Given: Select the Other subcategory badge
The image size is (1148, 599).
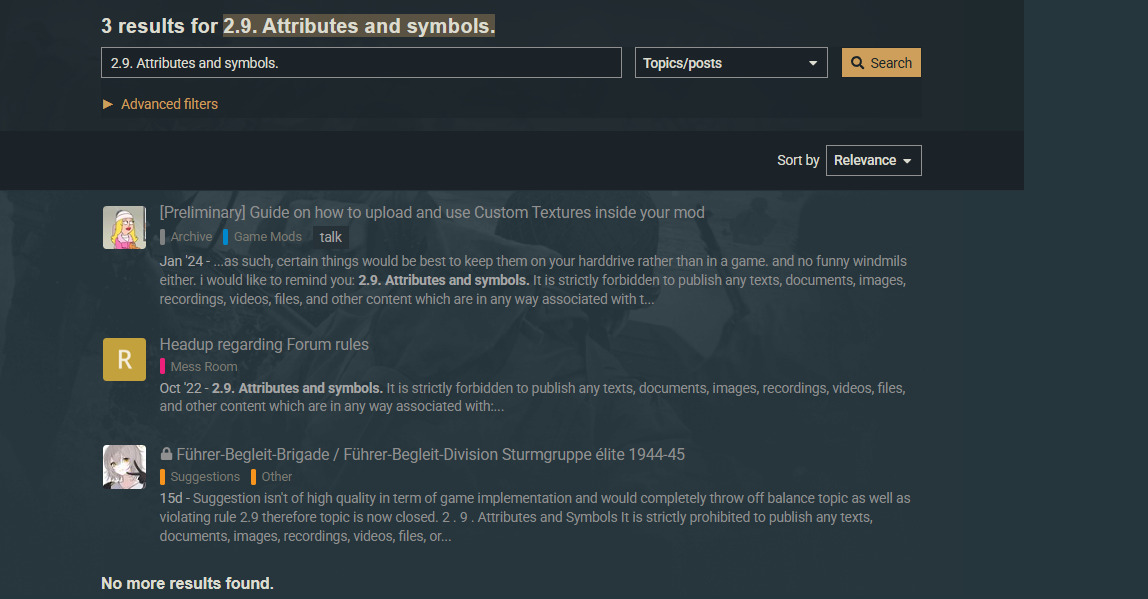Looking at the screenshot, I should tap(276, 477).
